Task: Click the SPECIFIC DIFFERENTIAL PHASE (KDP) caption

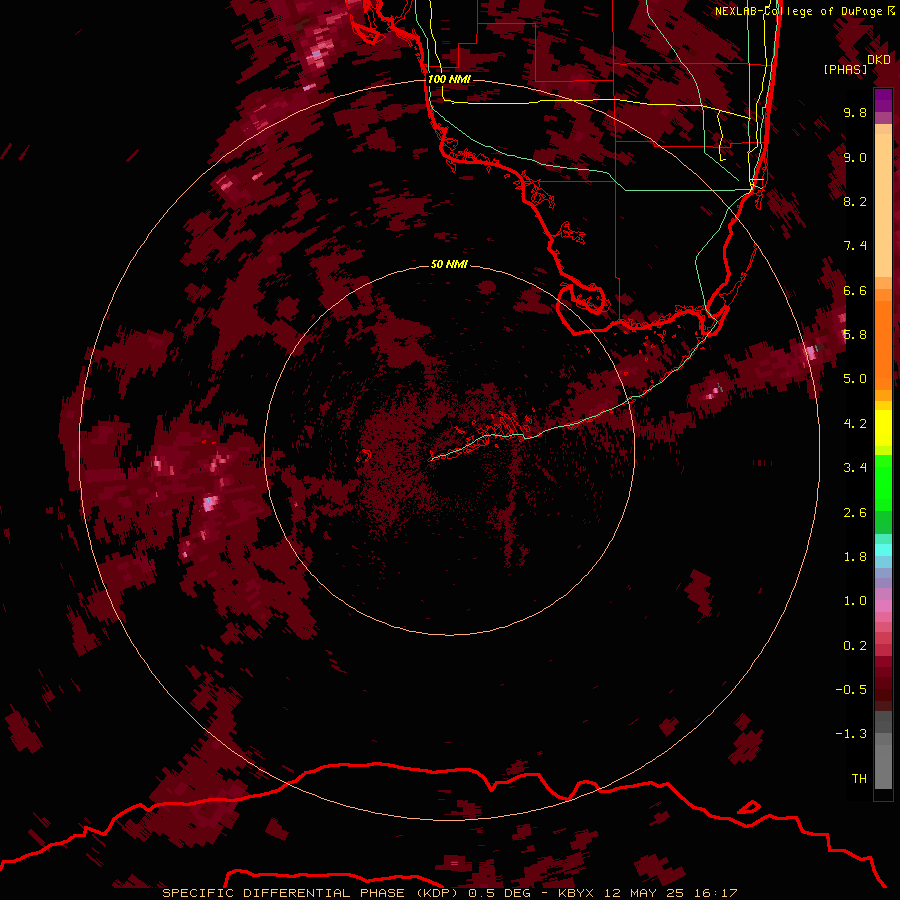Action: pos(310,893)
